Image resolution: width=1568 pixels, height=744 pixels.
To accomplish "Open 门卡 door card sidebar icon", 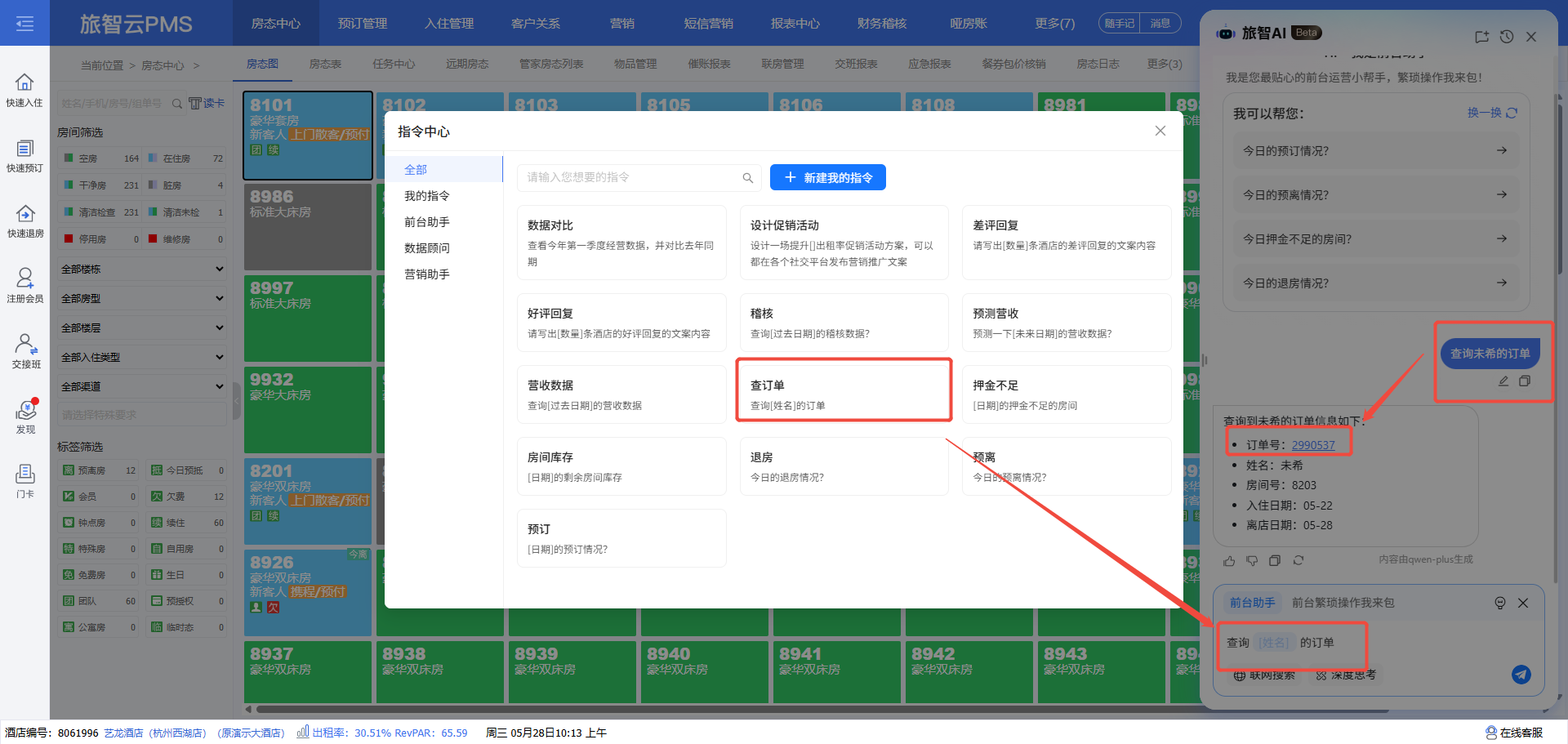I will pyautogui.click(x=25, y=482).
